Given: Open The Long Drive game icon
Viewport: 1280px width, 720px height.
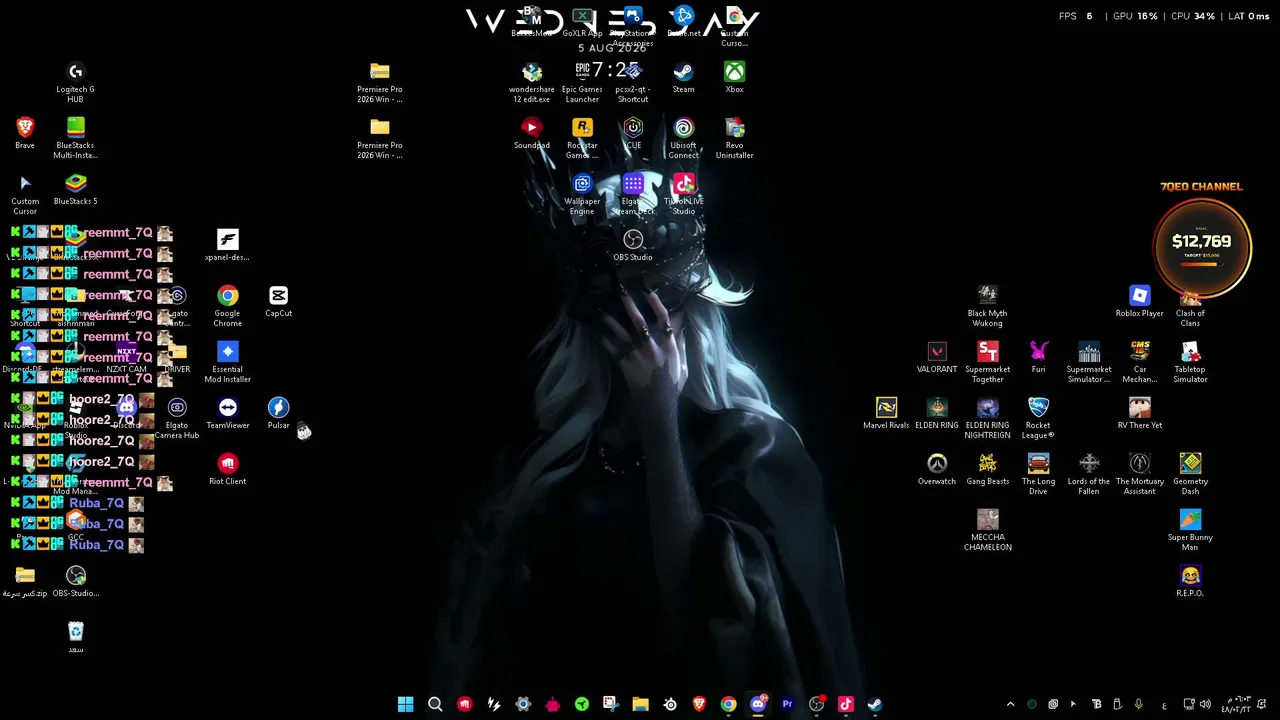Looking at the screenshot, I should click(x=1038, y=464).
